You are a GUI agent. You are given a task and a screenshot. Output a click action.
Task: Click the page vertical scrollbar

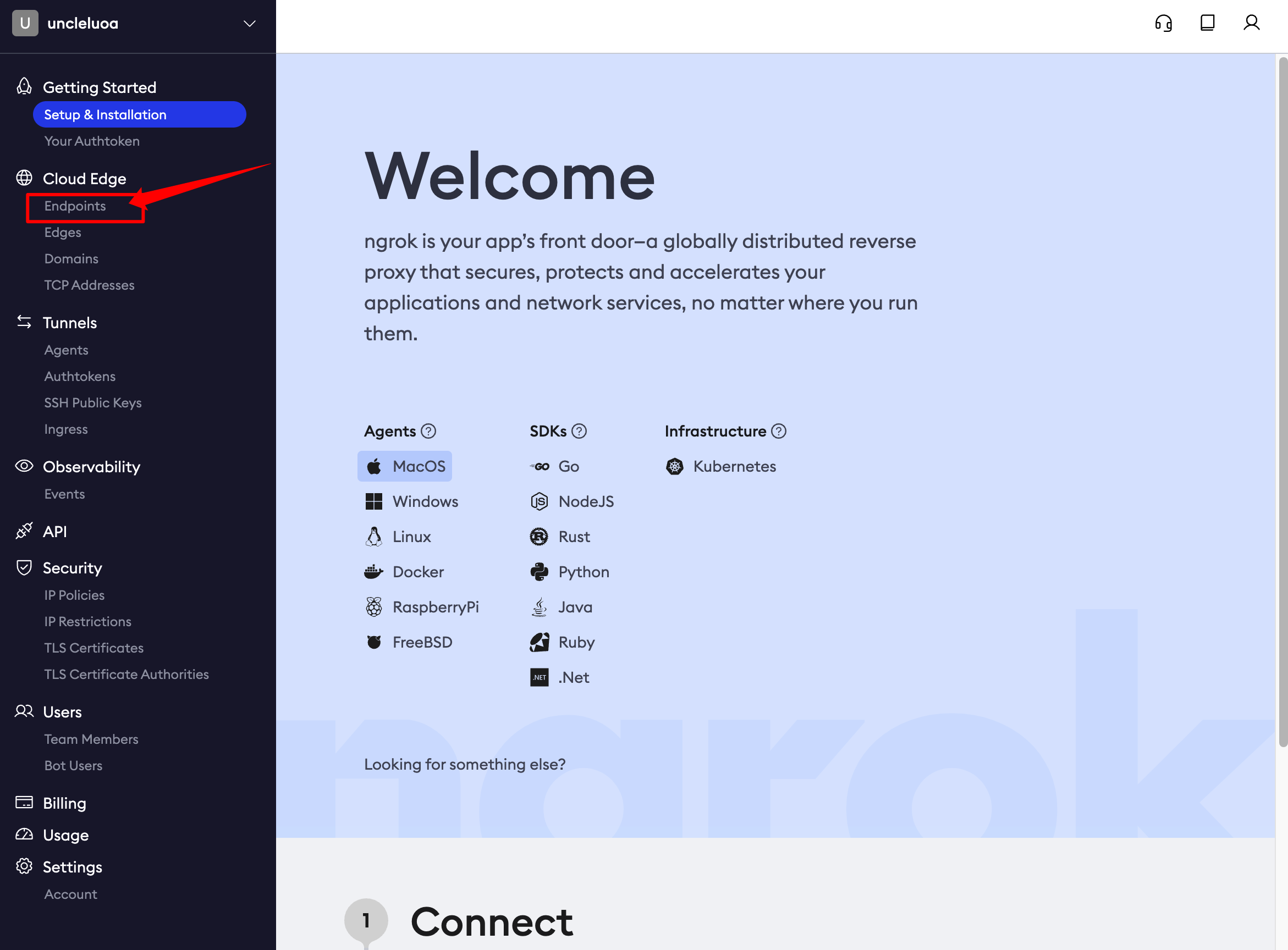[x=1283, y=401]
